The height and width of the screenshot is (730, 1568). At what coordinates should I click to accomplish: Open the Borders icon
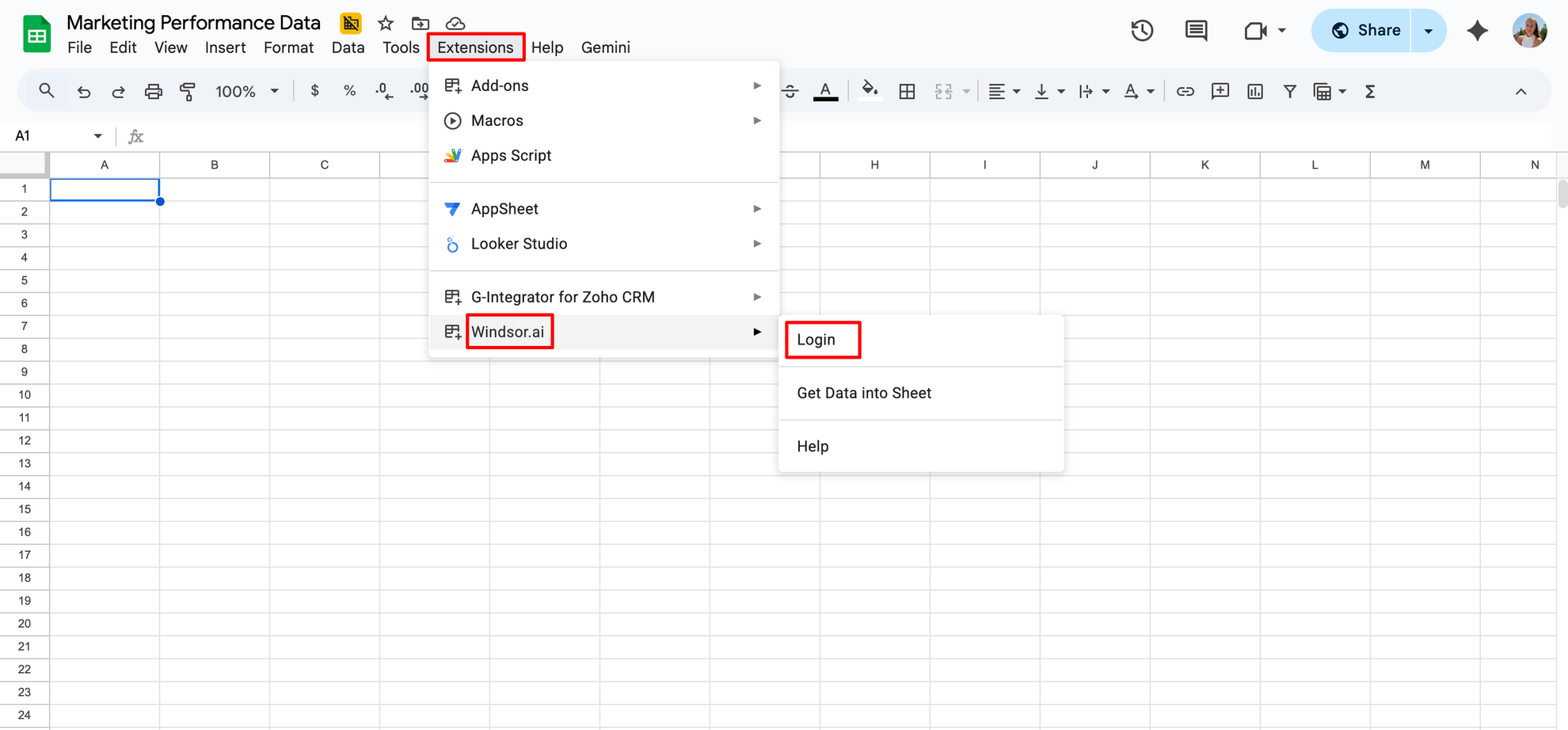click(x=907, y=91)
